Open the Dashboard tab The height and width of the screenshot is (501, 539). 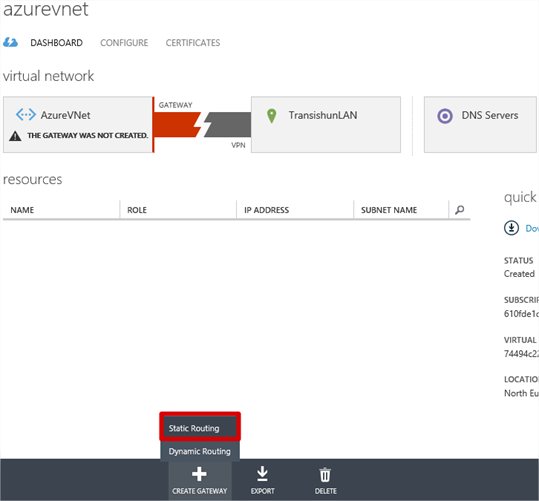point(56,43)
